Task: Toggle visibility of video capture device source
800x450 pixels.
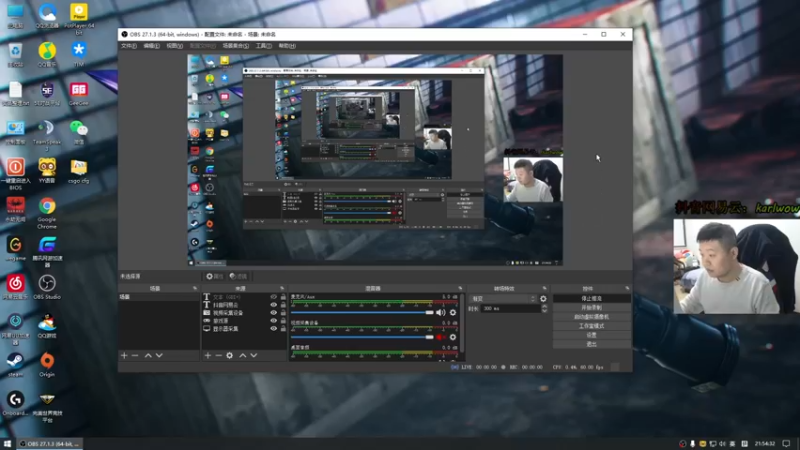Action: 273,313
